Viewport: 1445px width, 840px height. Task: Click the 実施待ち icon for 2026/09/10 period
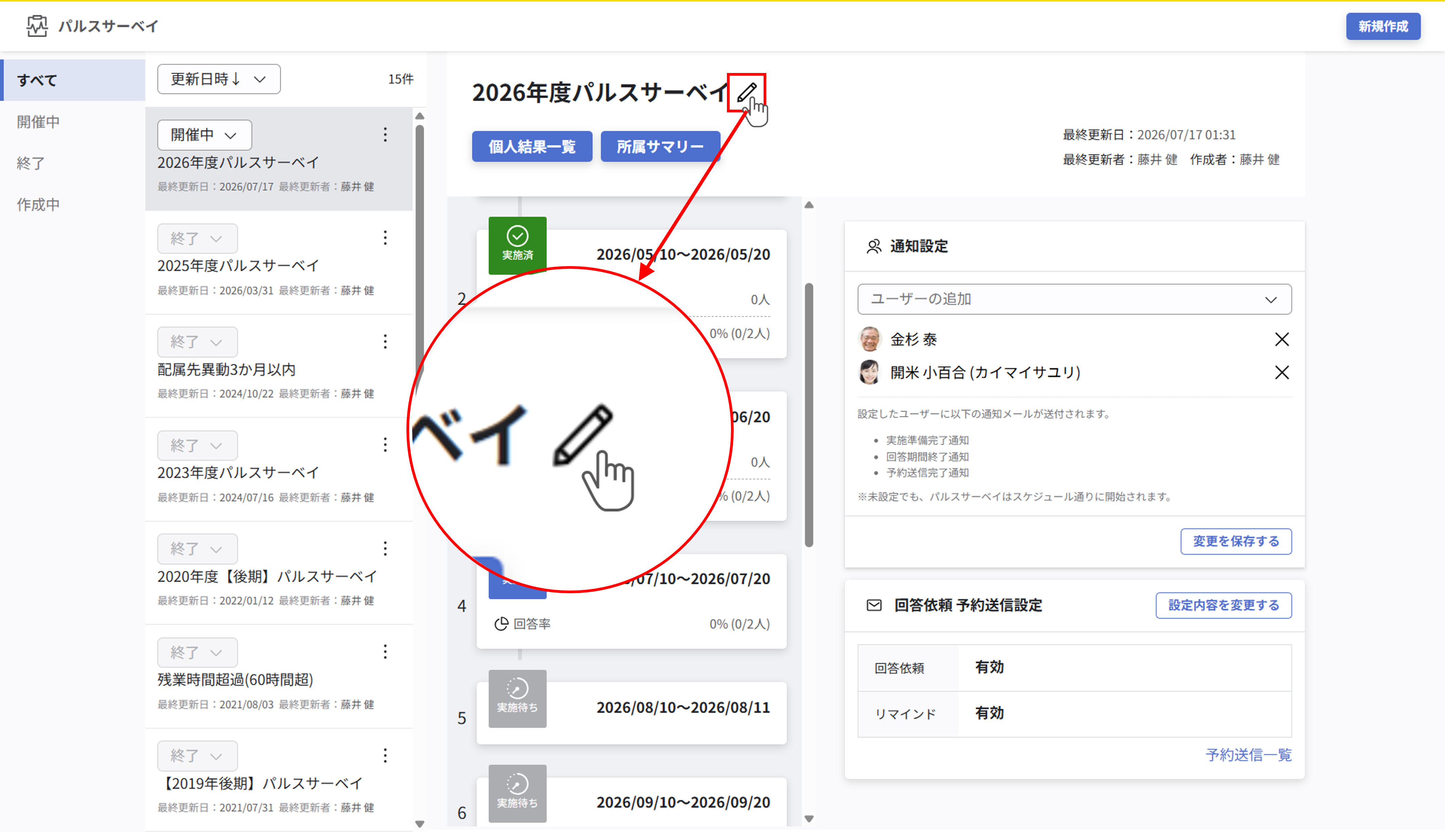[x=517, y=793]
